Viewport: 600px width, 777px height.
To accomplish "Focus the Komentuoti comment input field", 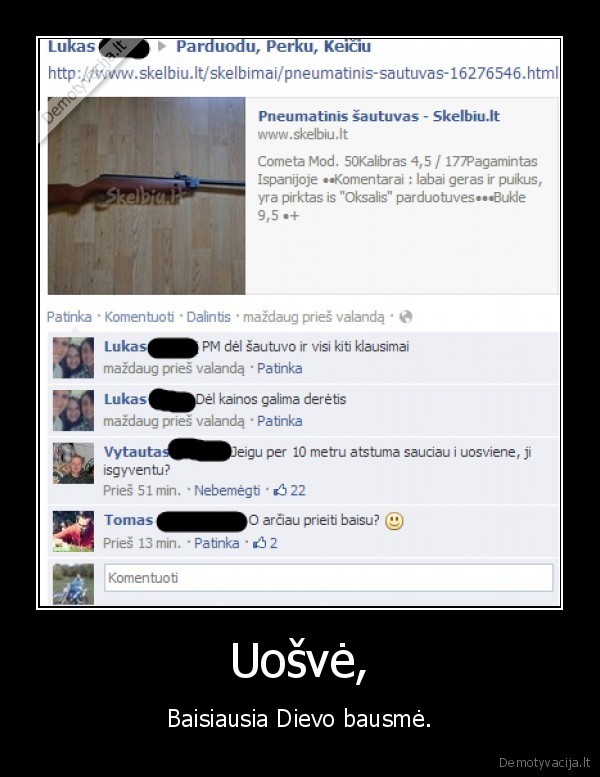I will [328, 578].
